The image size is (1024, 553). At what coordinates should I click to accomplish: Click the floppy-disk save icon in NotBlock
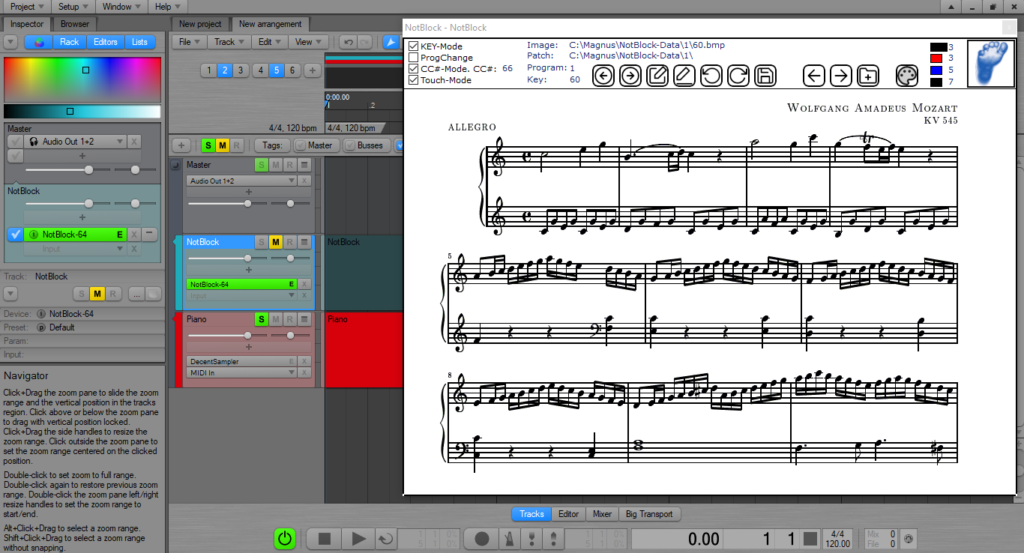tap(765, 76)
